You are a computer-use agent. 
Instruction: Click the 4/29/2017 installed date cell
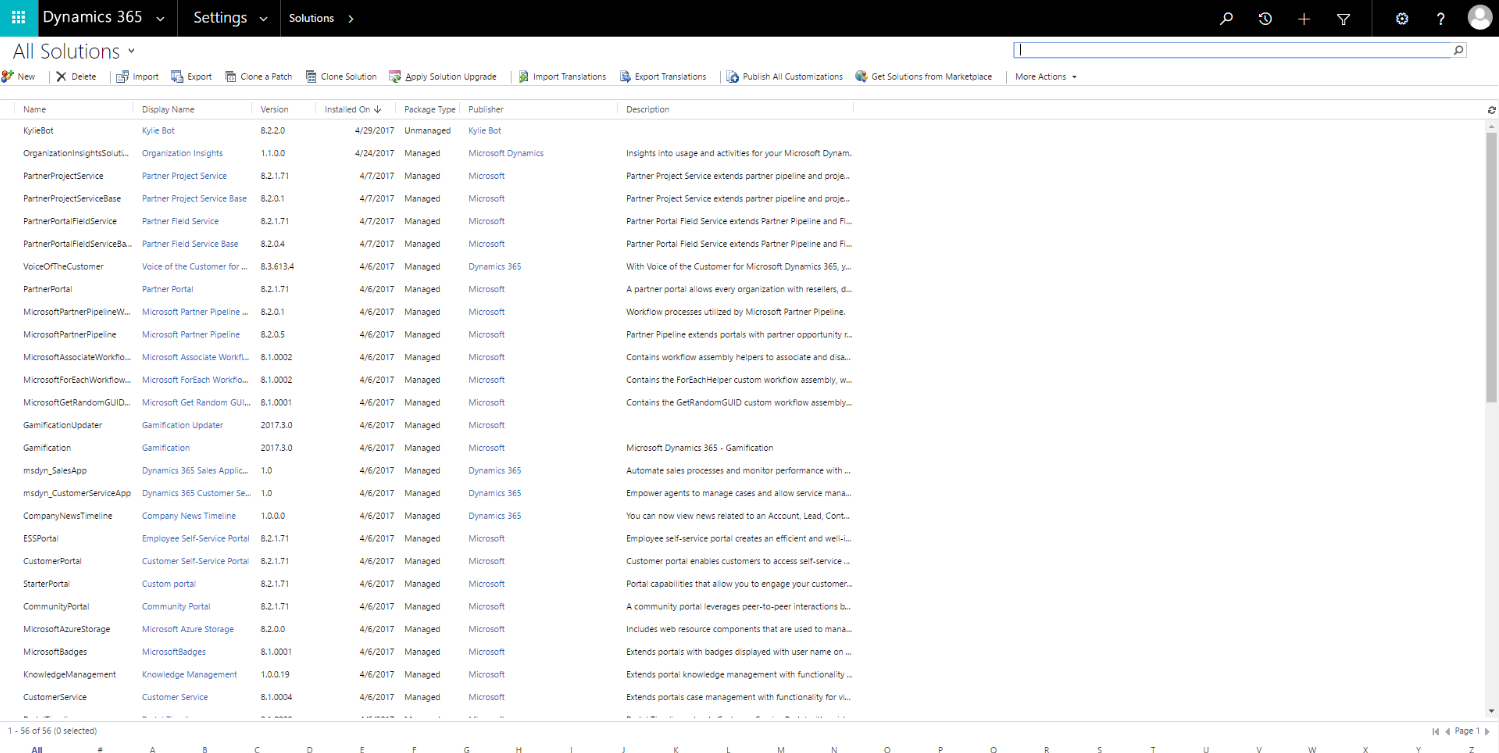pyautogui.click(x=374, y=131)
